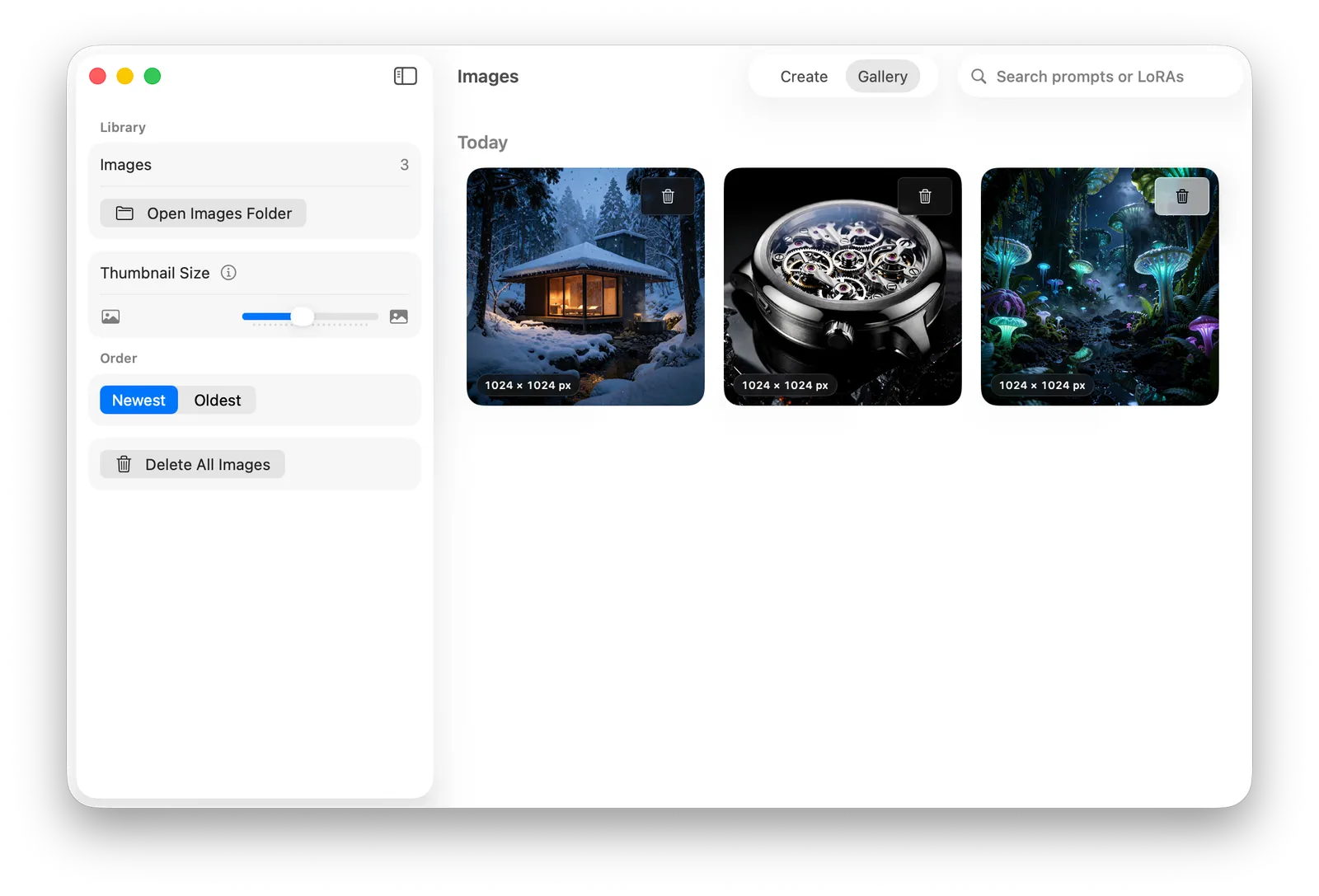Select Oldest ordering
1319x896 pixels.
[218, 400]
